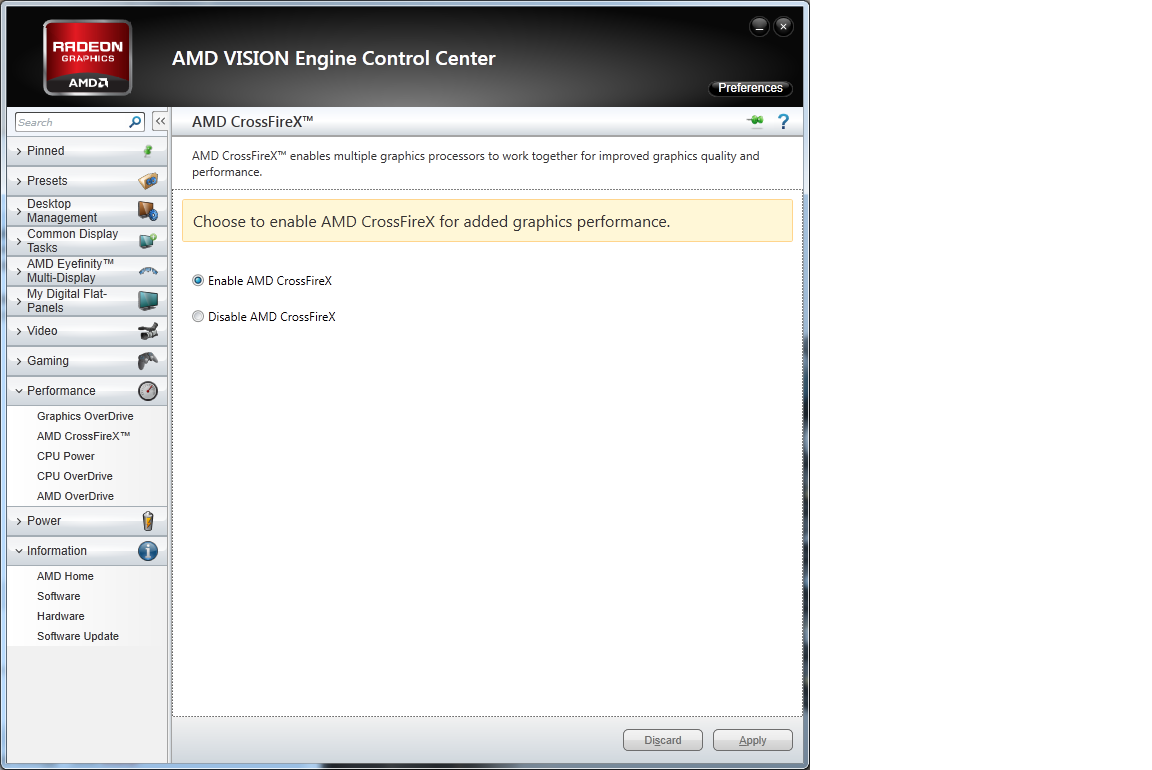This screenshot has height=770, width=1152.
Task: Click the Discard button
Action: click(663, 740)
